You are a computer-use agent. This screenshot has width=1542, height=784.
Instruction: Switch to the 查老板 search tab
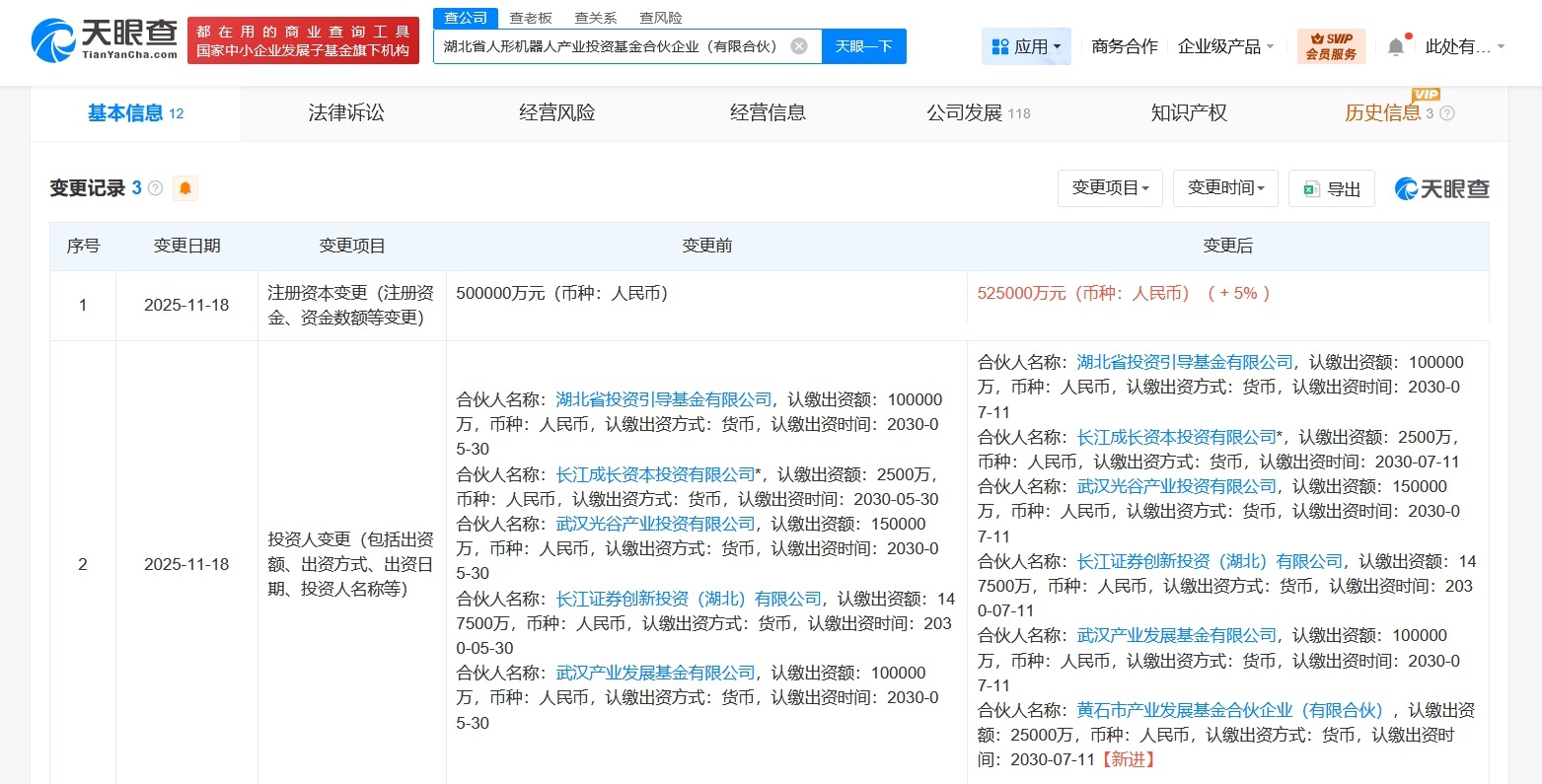[529, 17]
